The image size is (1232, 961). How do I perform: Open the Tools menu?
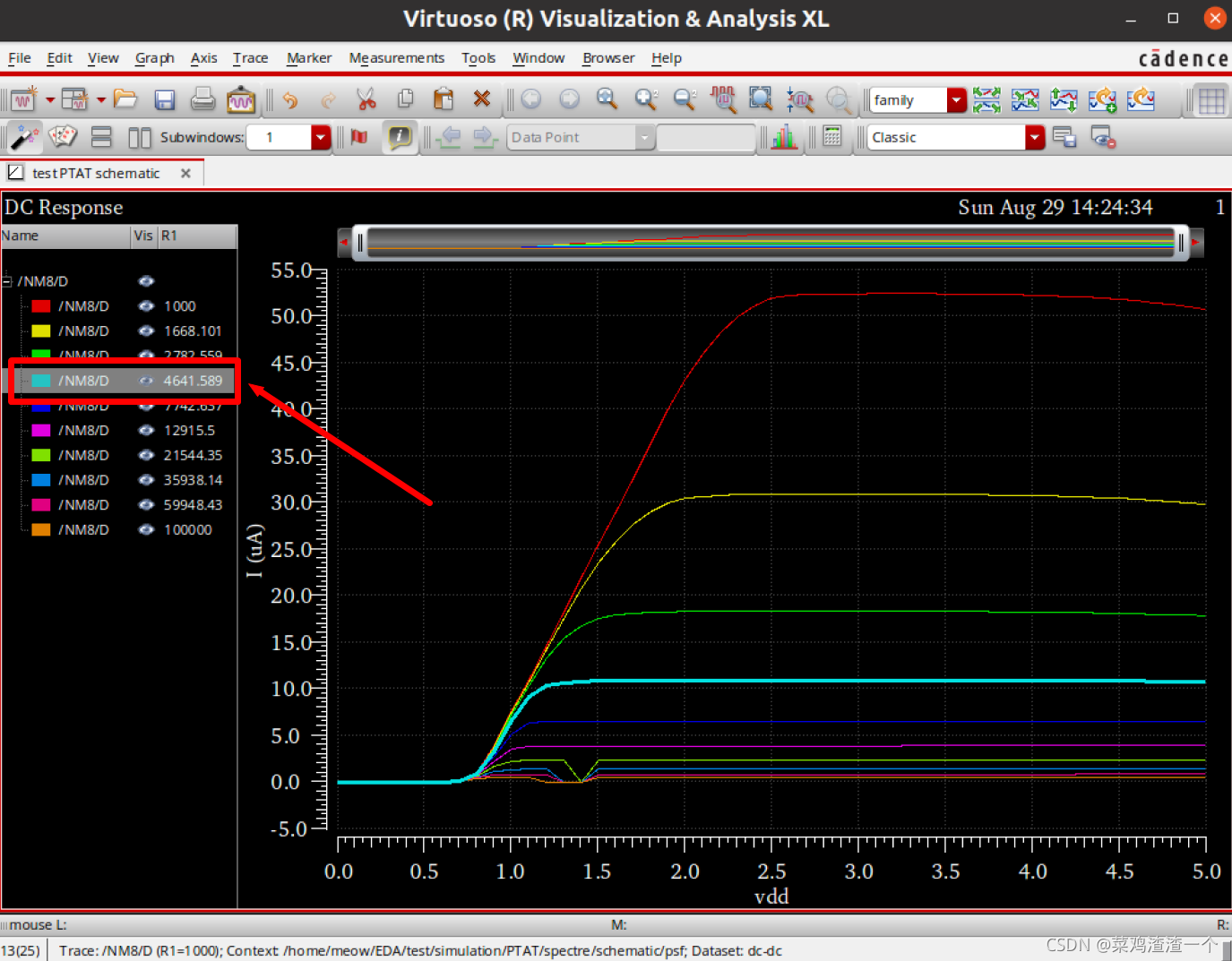pyautogui.click(x=478, y=58)
